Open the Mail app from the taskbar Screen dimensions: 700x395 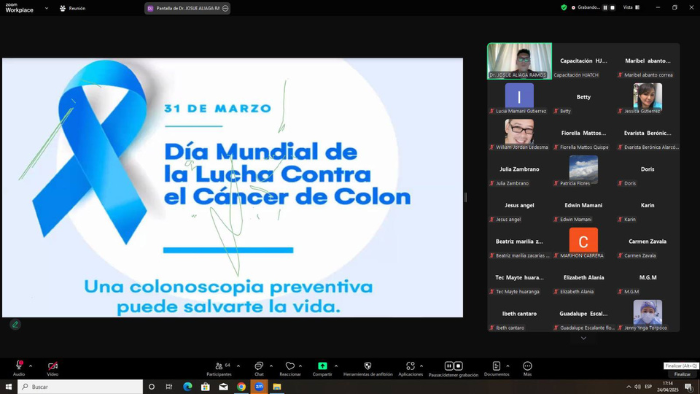click(x=223, y=387)
